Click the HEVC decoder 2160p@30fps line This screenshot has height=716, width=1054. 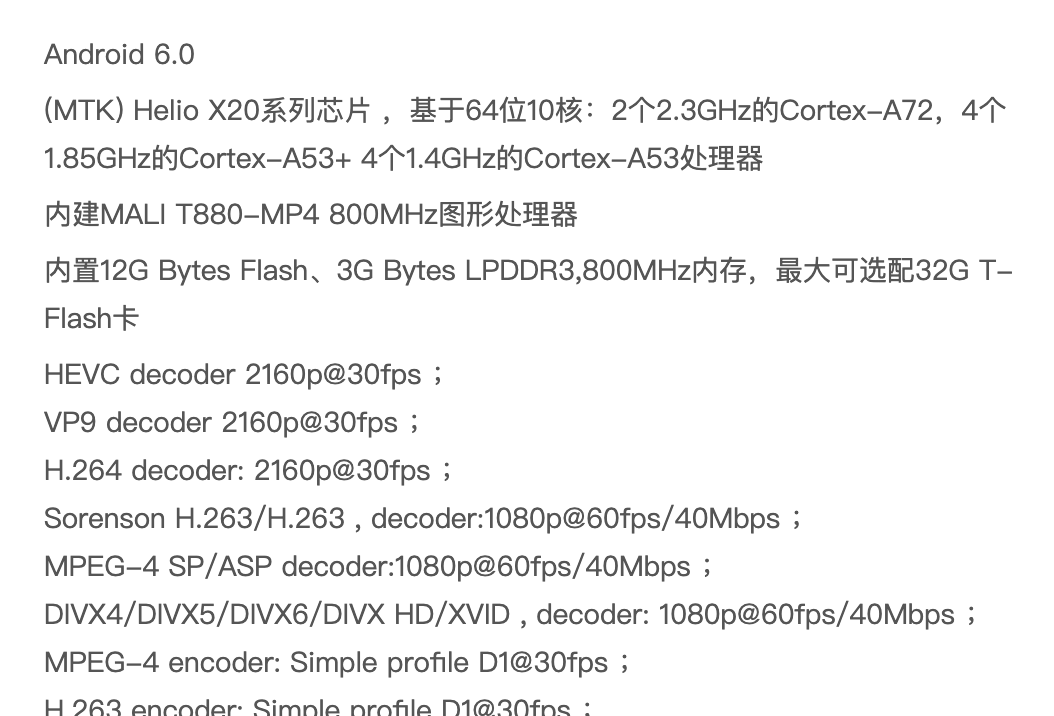point(245,374)
